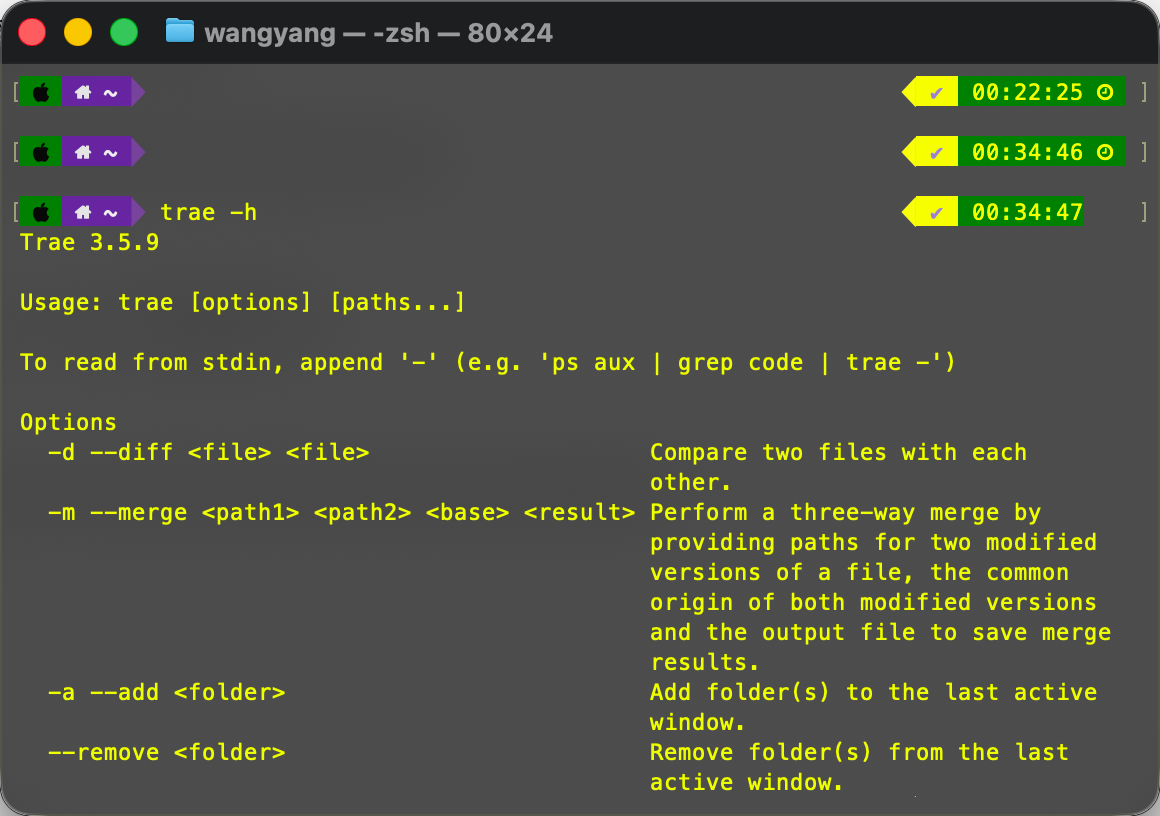Click the --remove <folder> option text
Viewport: 1160px width, 816px height.
pos(166,753)
